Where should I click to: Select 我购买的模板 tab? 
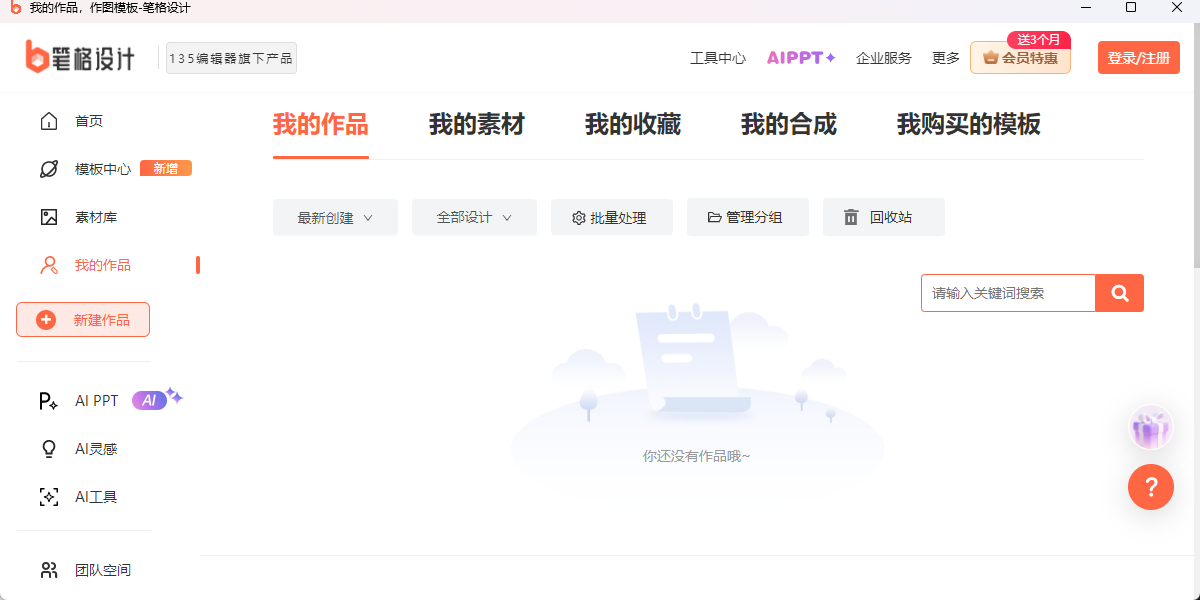[968, 124]
